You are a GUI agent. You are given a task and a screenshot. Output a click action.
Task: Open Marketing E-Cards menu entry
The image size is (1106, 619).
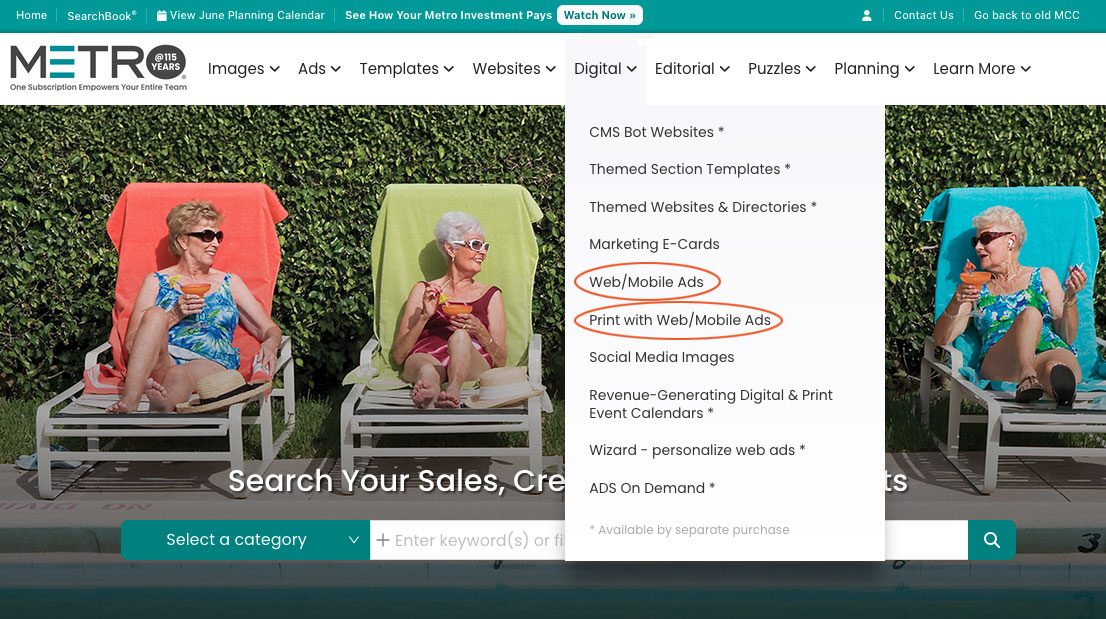(x=654, y=244)
